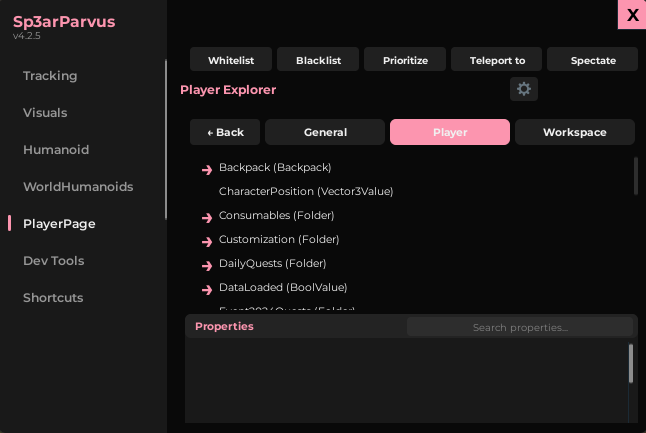Click the Properties heading
This screenshot has width=646, height=433.
coord(224,326)
